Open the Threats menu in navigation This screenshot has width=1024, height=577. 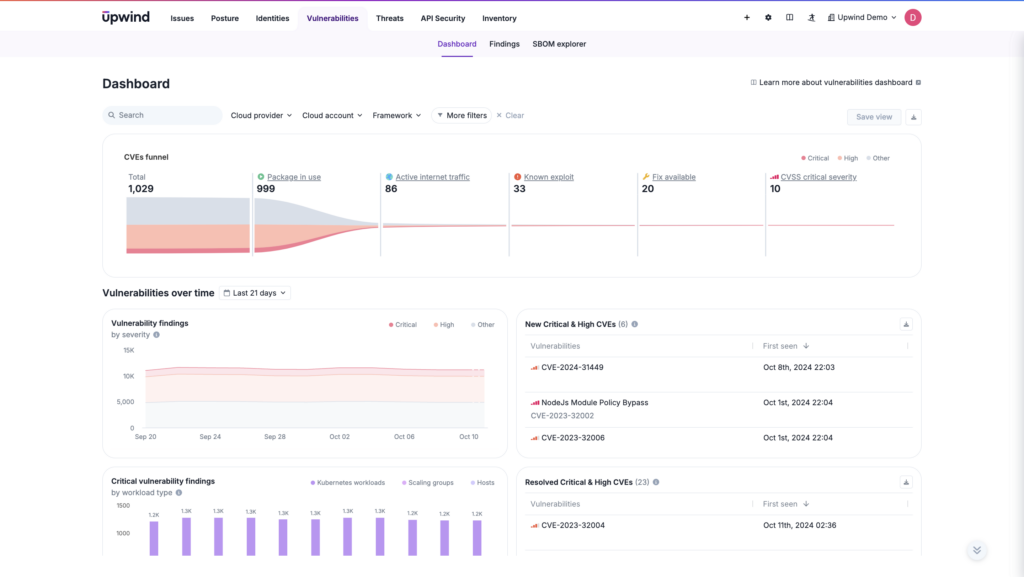[x=389, y=17]
